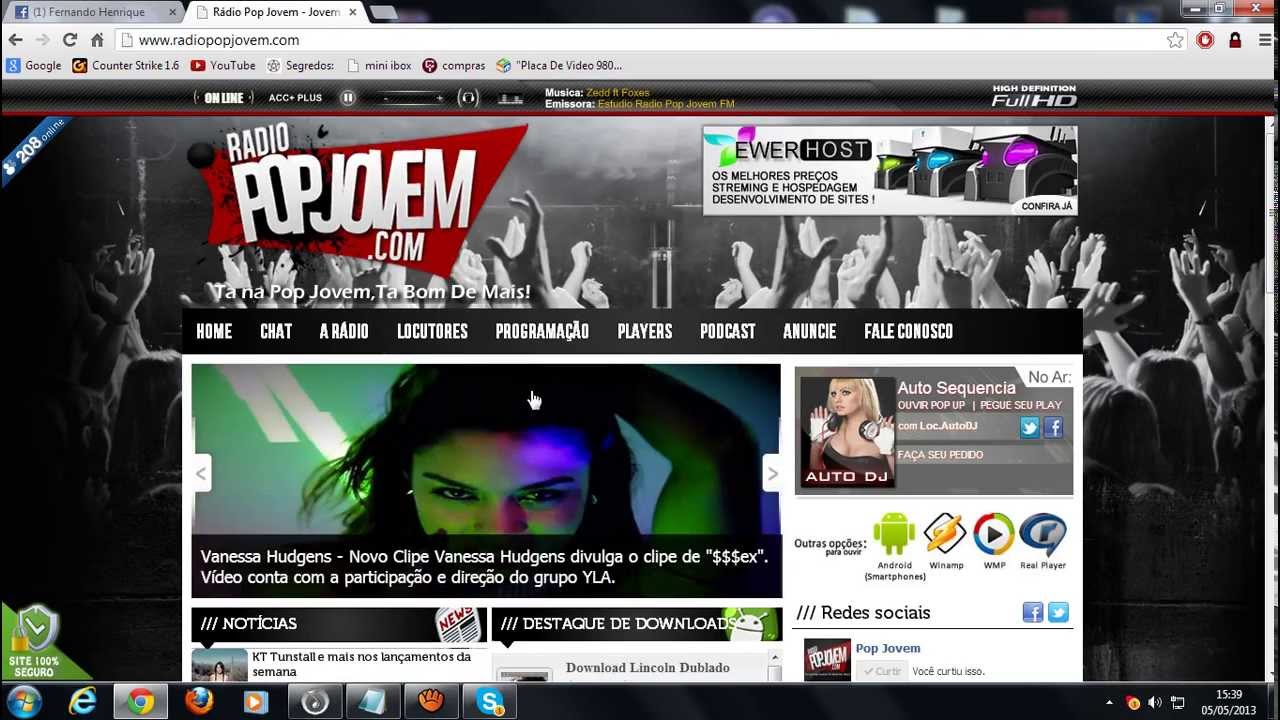This screenshot has height=720, width=1280.
Task: Go to the browser home page
Action: click(x=97, y=40)
